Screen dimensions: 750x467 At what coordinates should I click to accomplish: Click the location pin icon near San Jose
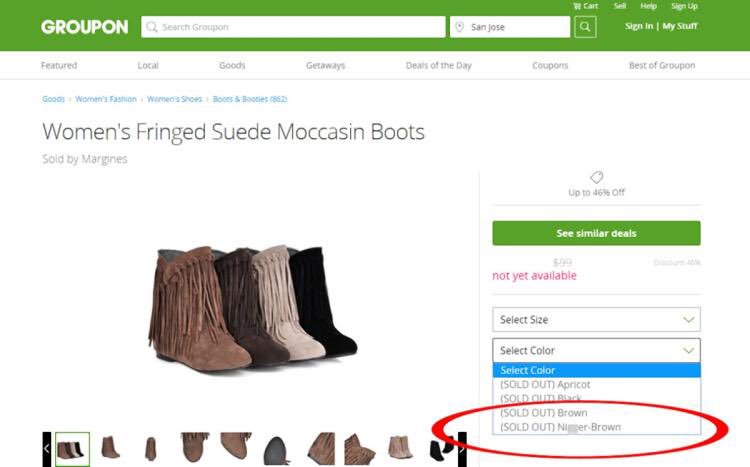click(460, 27)
